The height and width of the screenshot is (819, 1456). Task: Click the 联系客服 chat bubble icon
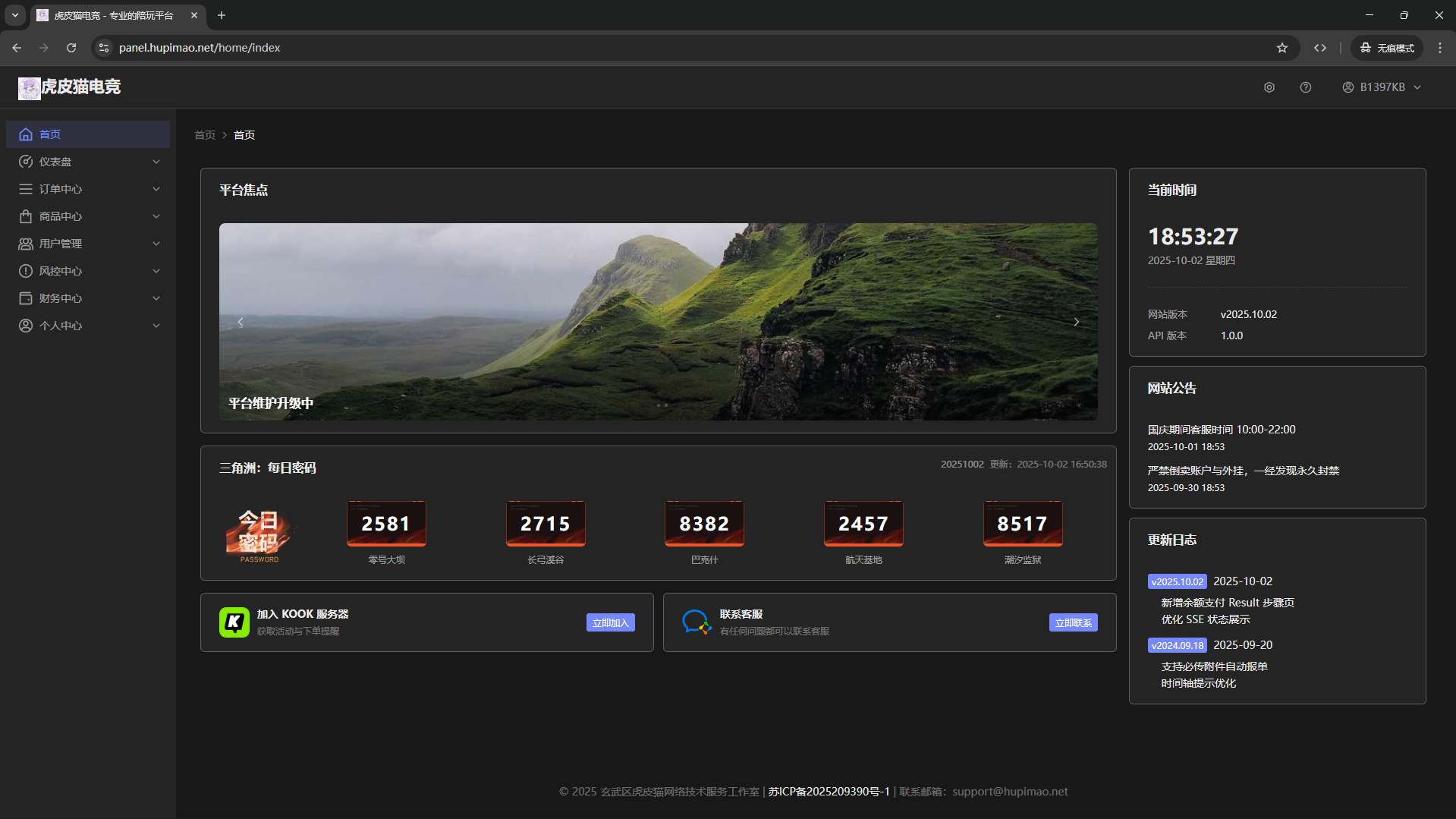[696, 622]
